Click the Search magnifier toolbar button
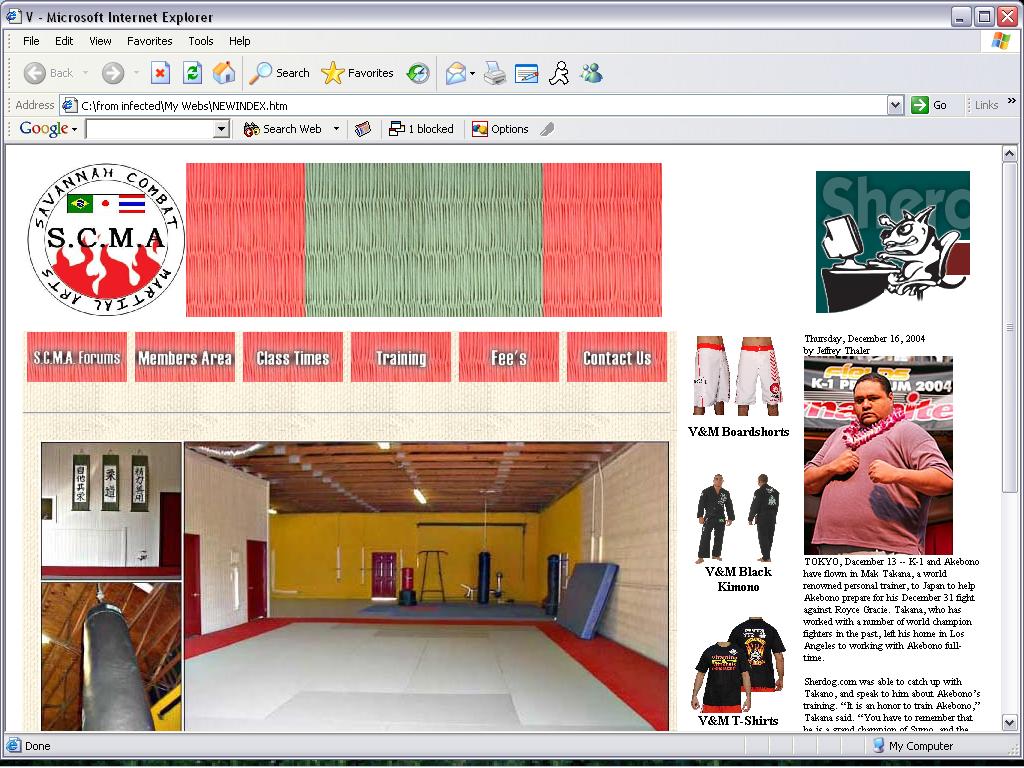 pyautogui.click(x=280, y=73)
